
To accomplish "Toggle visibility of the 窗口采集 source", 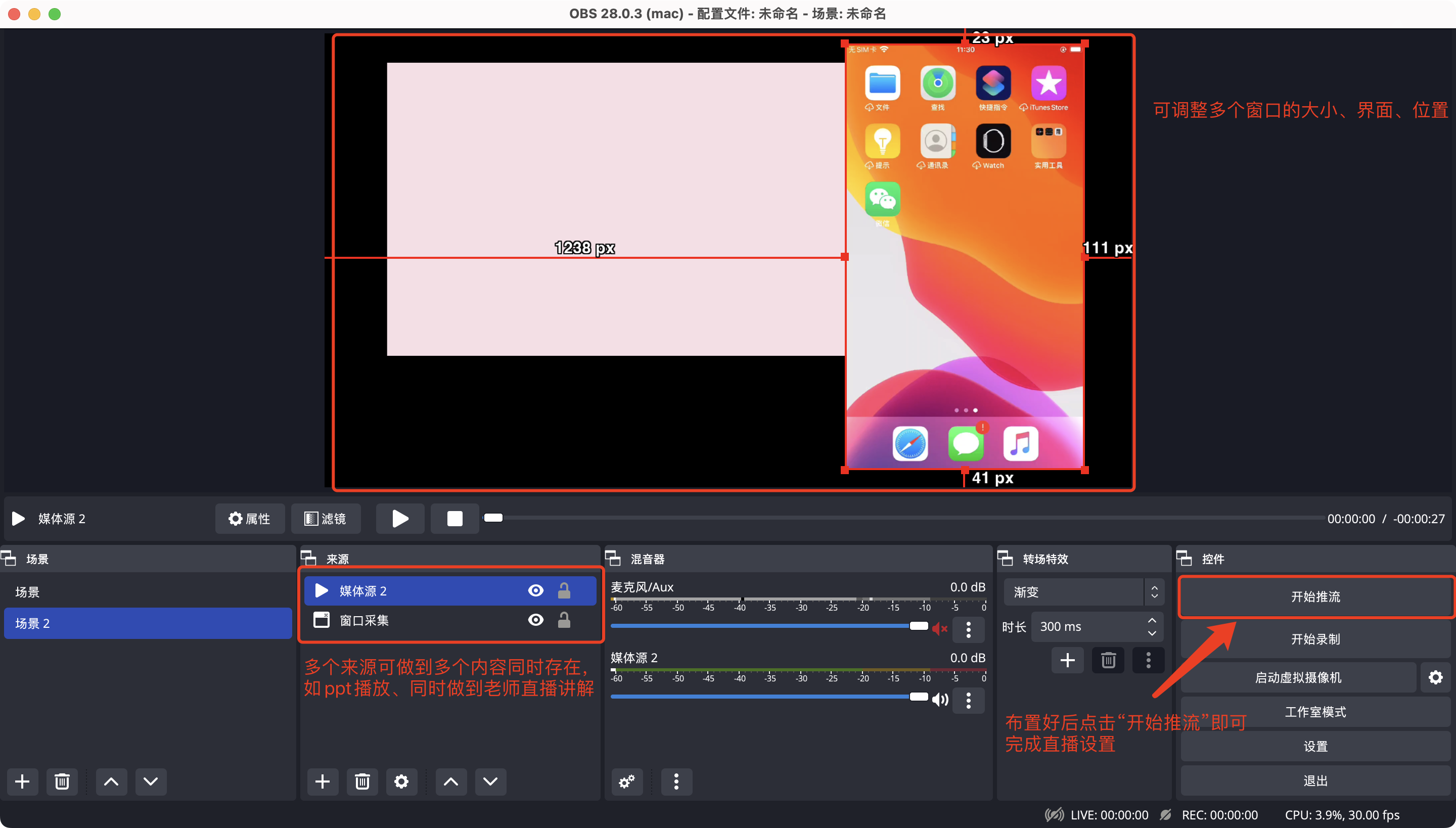I will click(x=535, y=620).
